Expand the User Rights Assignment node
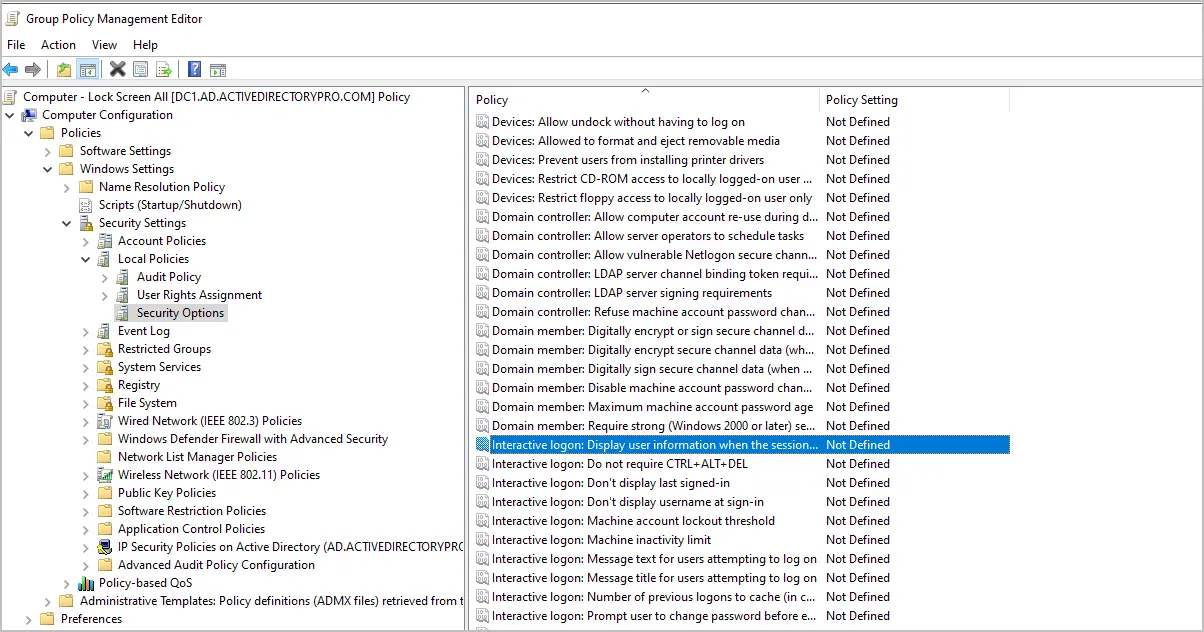The image size is (1204, 632). click(105, 295)
